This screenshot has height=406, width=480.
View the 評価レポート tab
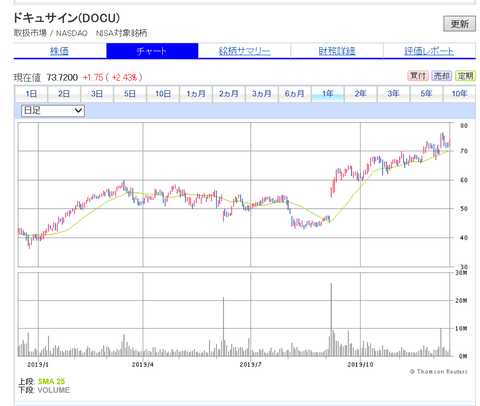tap(429, 51)
